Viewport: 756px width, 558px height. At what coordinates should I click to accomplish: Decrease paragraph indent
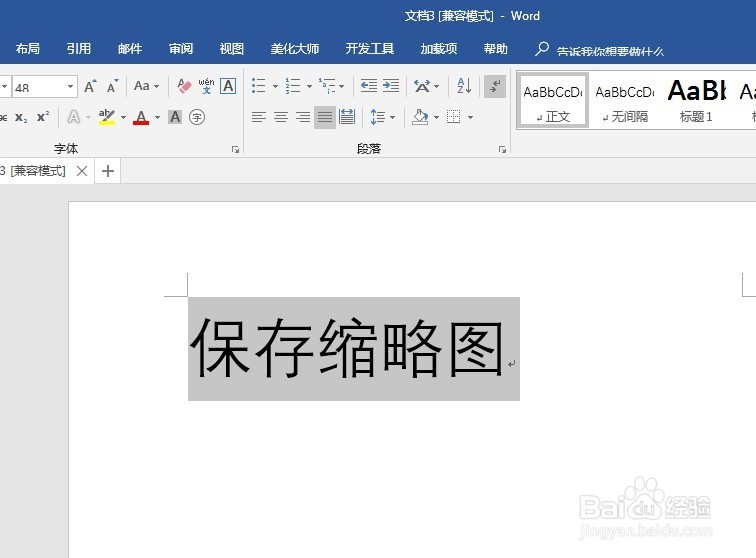[x=369, y=86]
